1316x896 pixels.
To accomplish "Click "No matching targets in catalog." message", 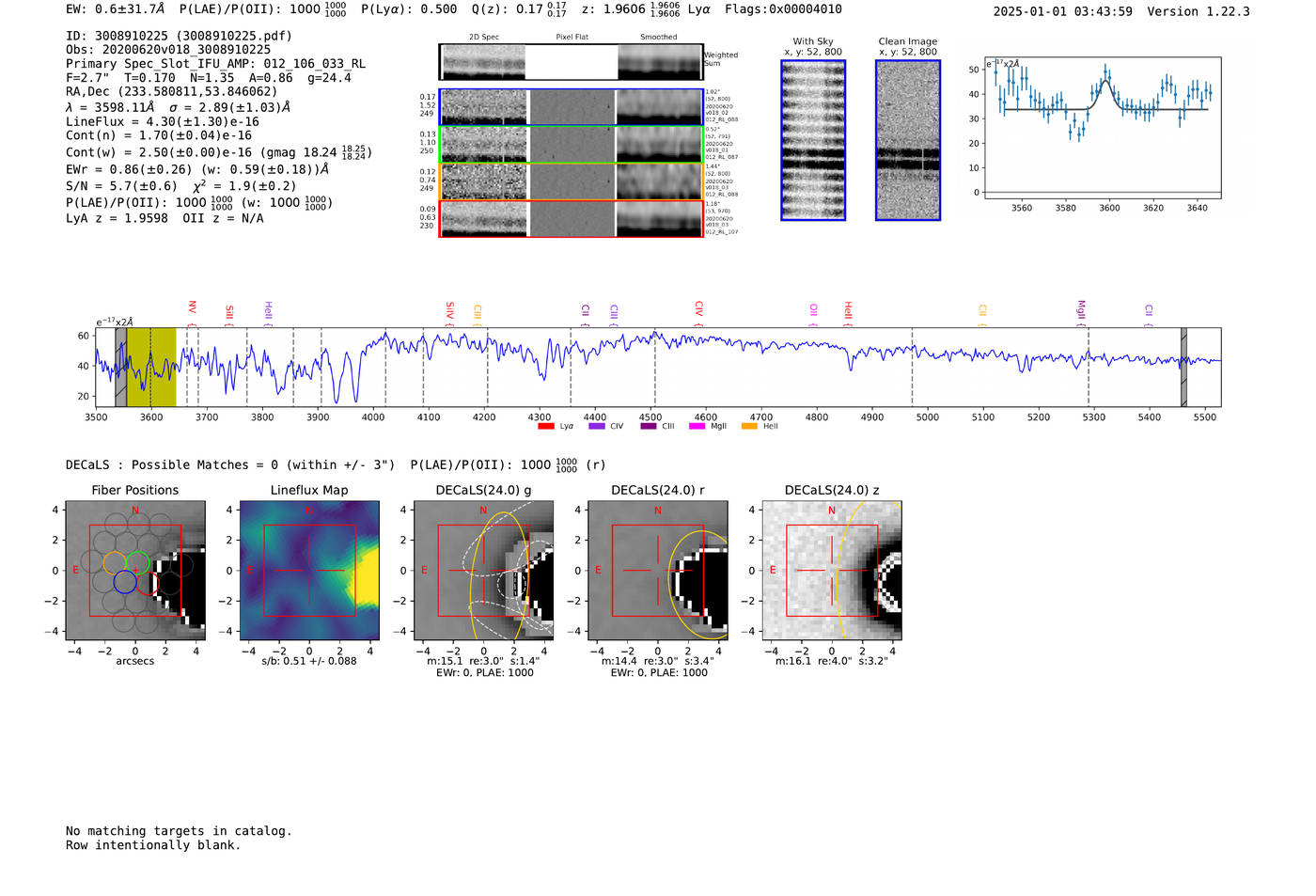I will click(x=179, y=831).
